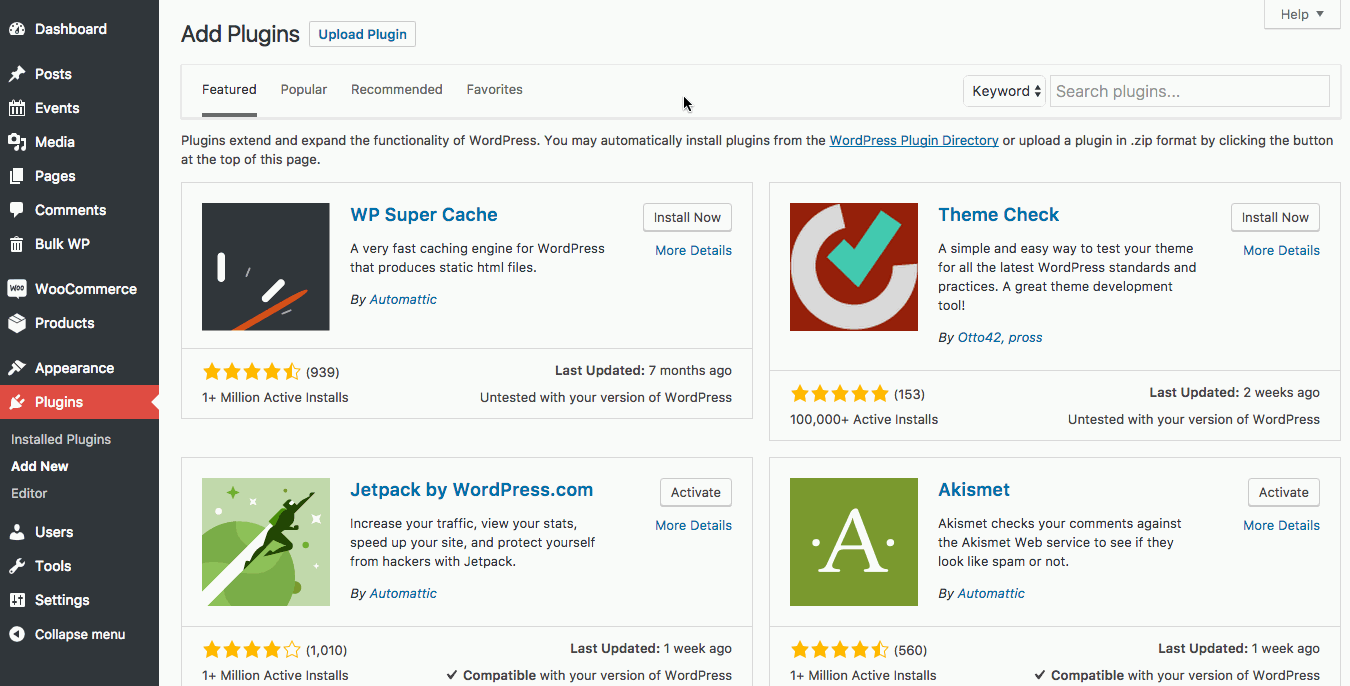Click the Products box icon
This screenshot has height=686, width=1350.
pos(17,323)
